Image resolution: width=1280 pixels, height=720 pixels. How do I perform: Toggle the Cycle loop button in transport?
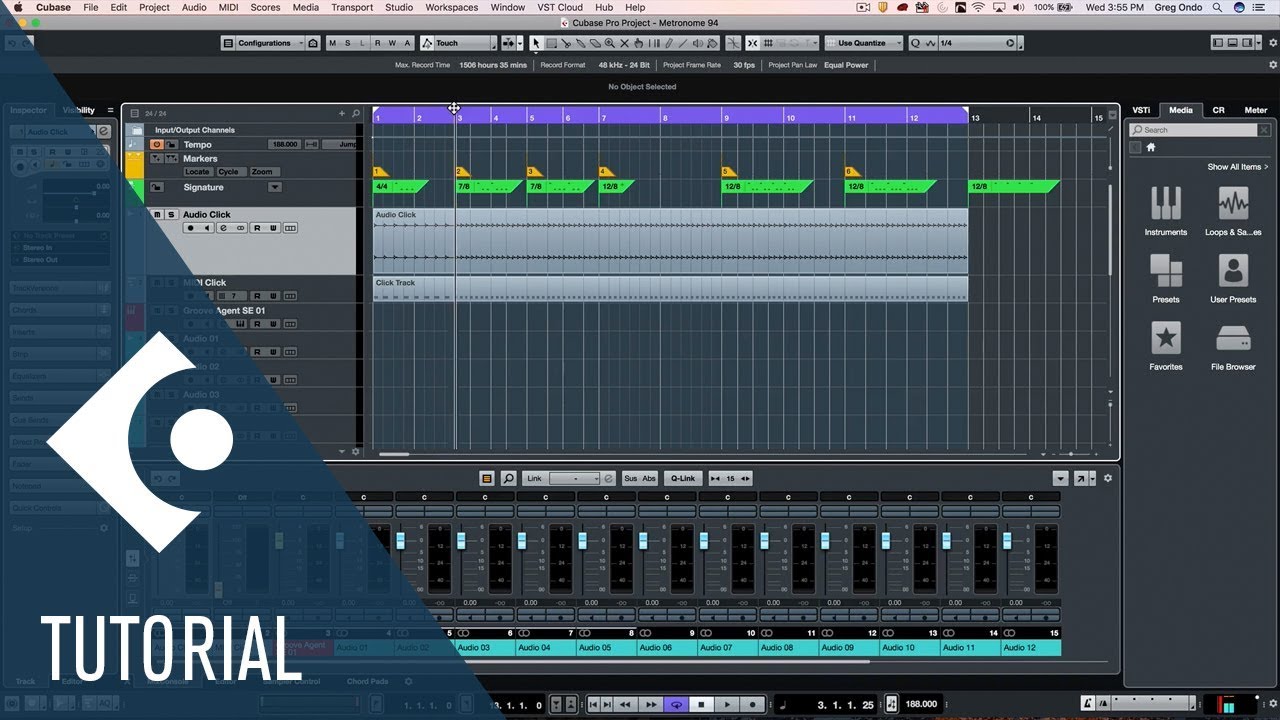[x=677, y=704]
